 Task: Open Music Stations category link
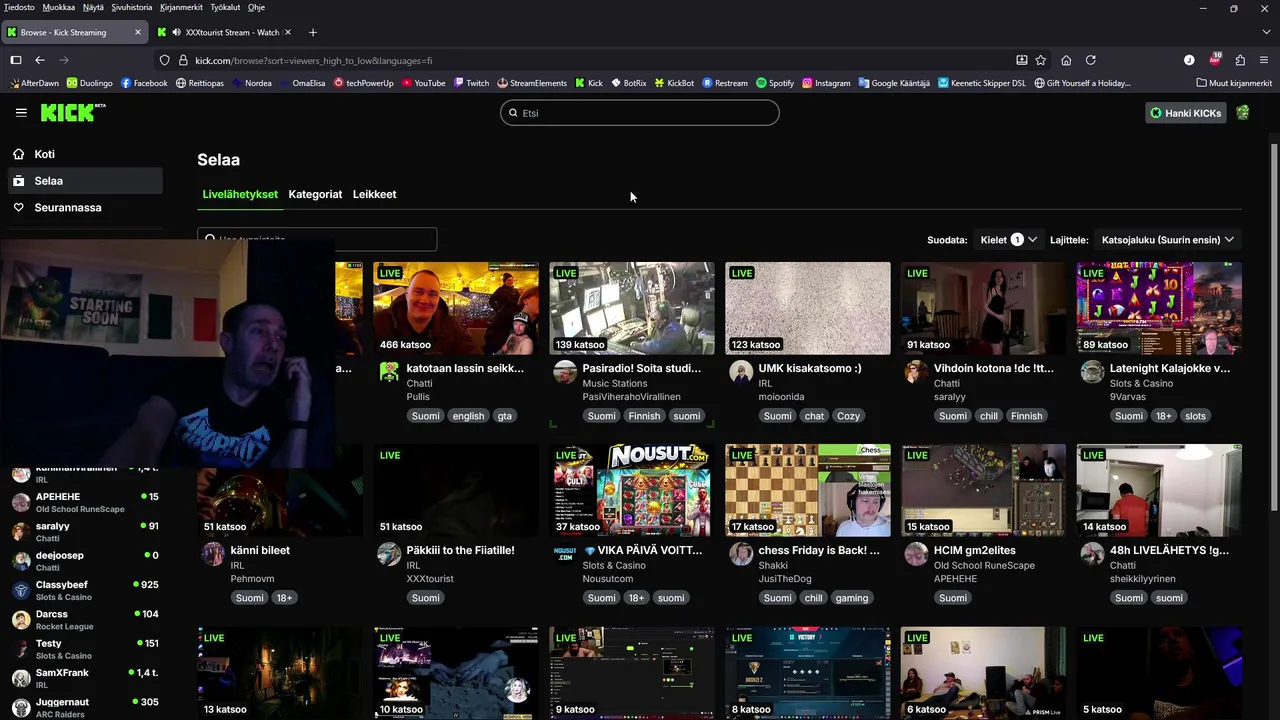[x=615, y=383]
